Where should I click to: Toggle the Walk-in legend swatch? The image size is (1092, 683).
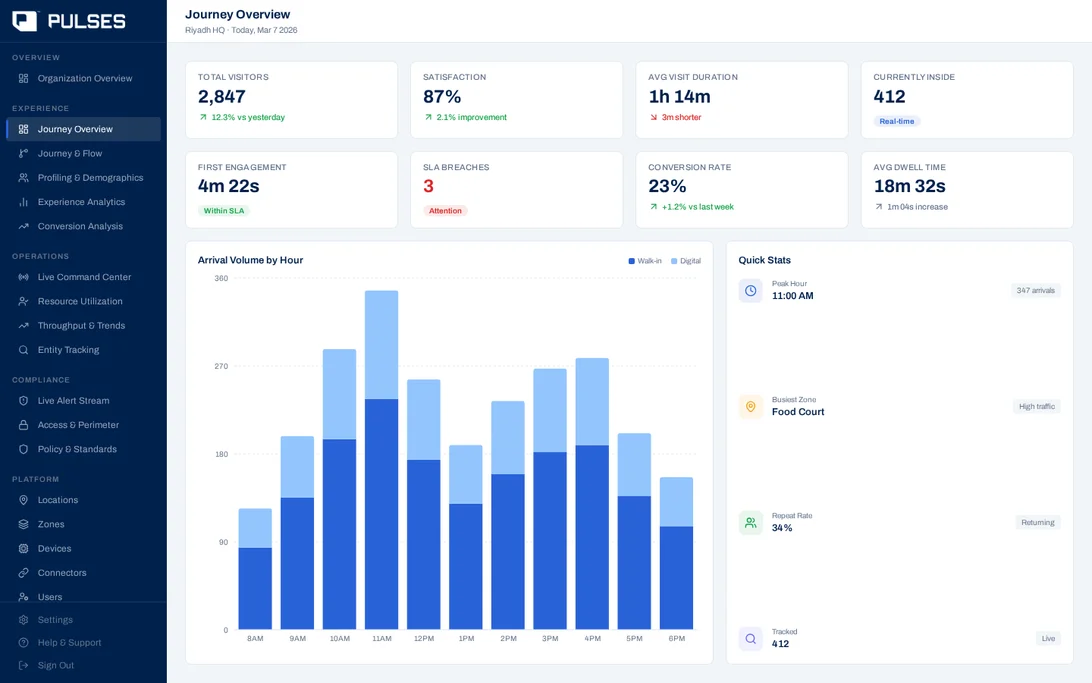632,261
